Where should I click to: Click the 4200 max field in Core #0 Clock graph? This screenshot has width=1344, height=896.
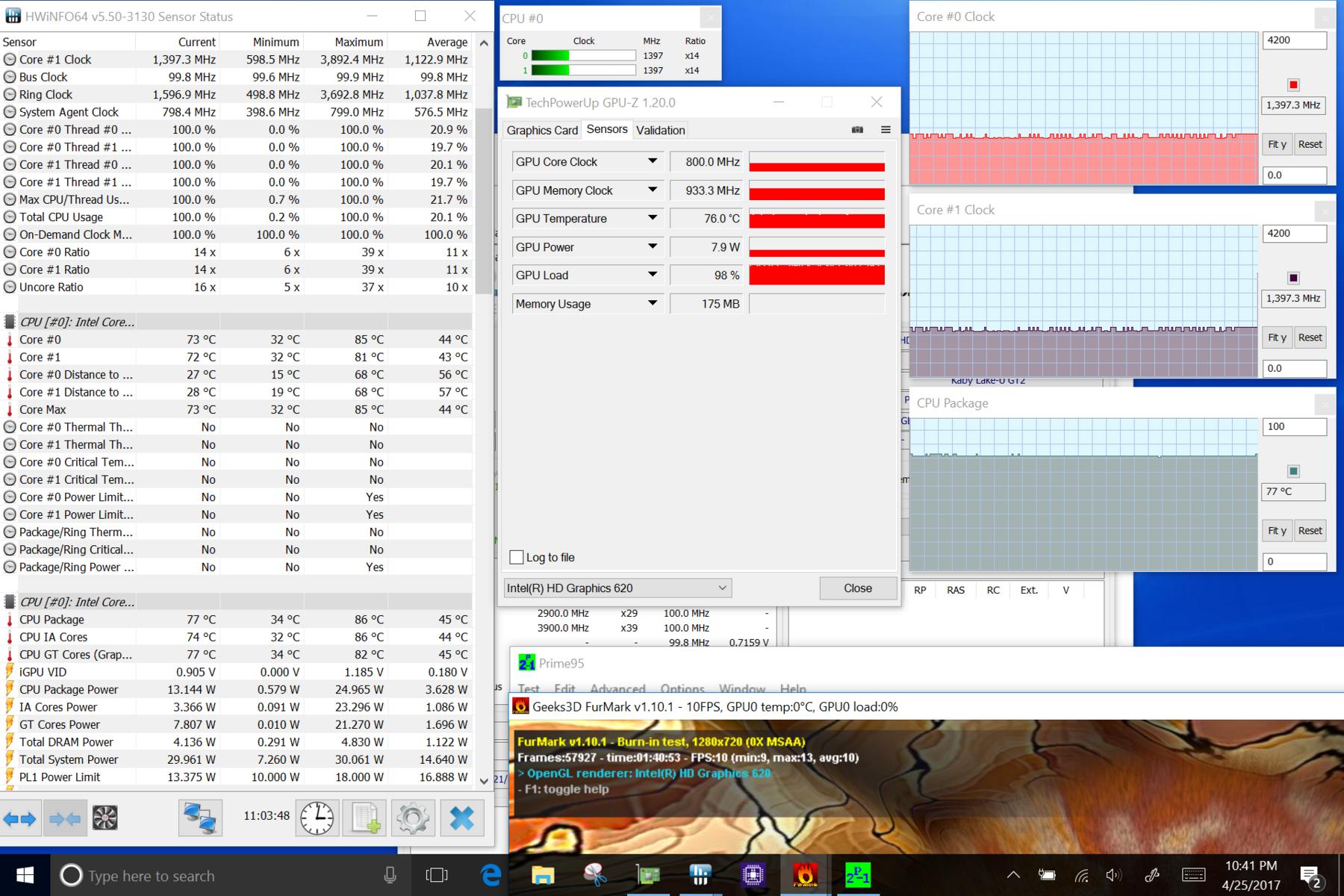click(1295, 40)
